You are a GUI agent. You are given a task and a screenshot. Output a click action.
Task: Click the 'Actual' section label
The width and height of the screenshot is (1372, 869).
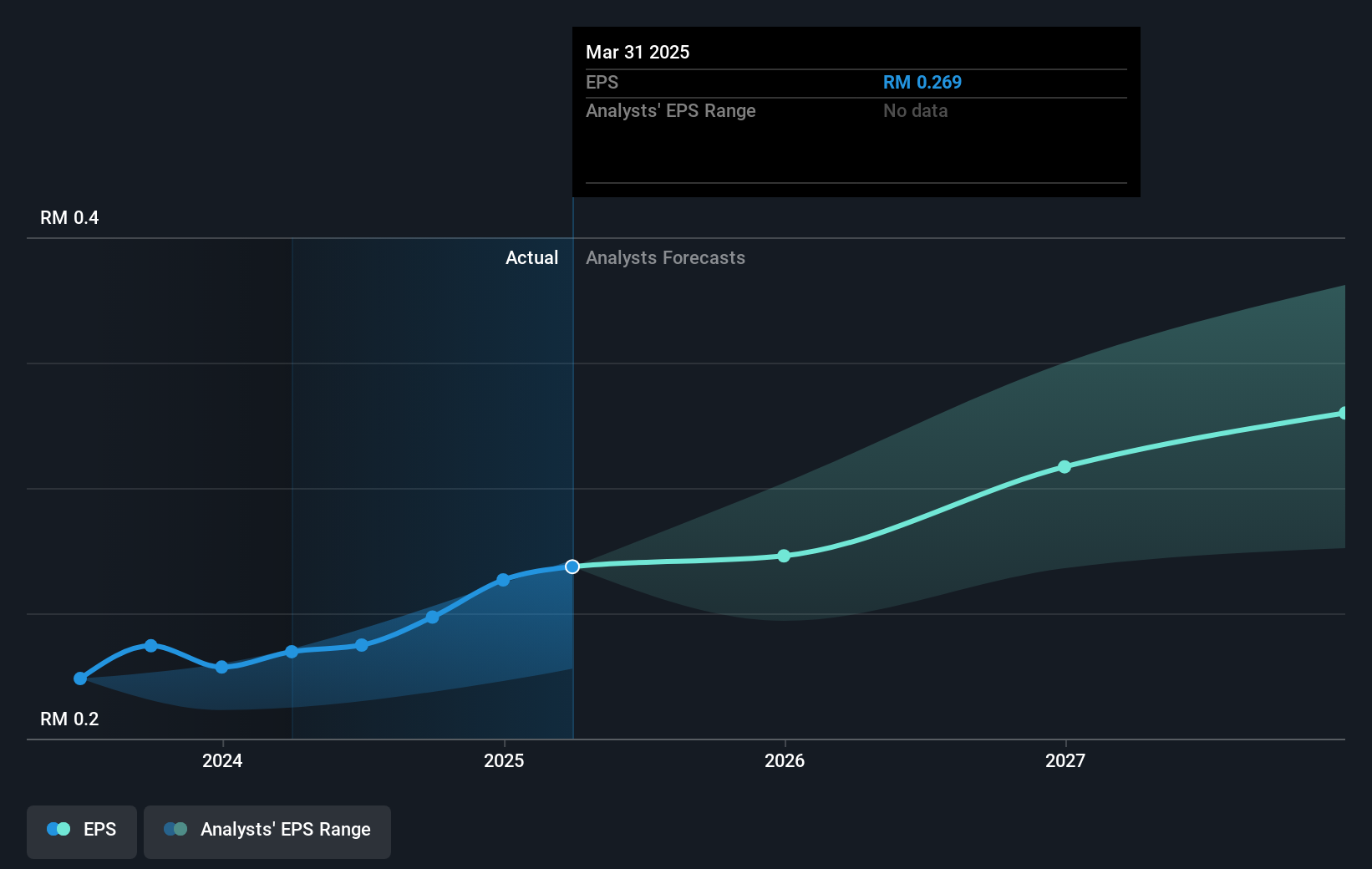click(x=531, y=257)
